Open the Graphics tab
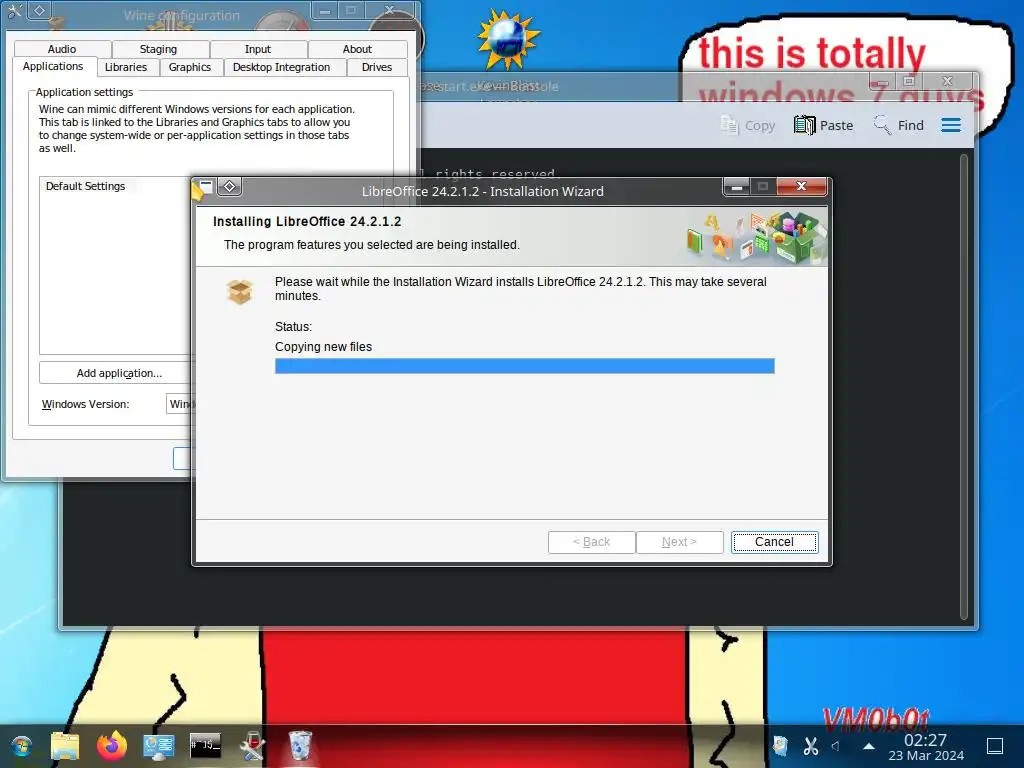The width and height of the screenshot is (1024, 768). [x=189, y=67]
